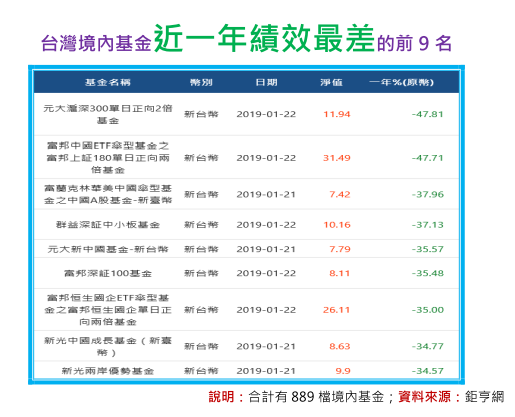Select fund name 新光中國成長基金（新臺幣）
This screenshot has height=417, width=515.
[x=108, y=346]
